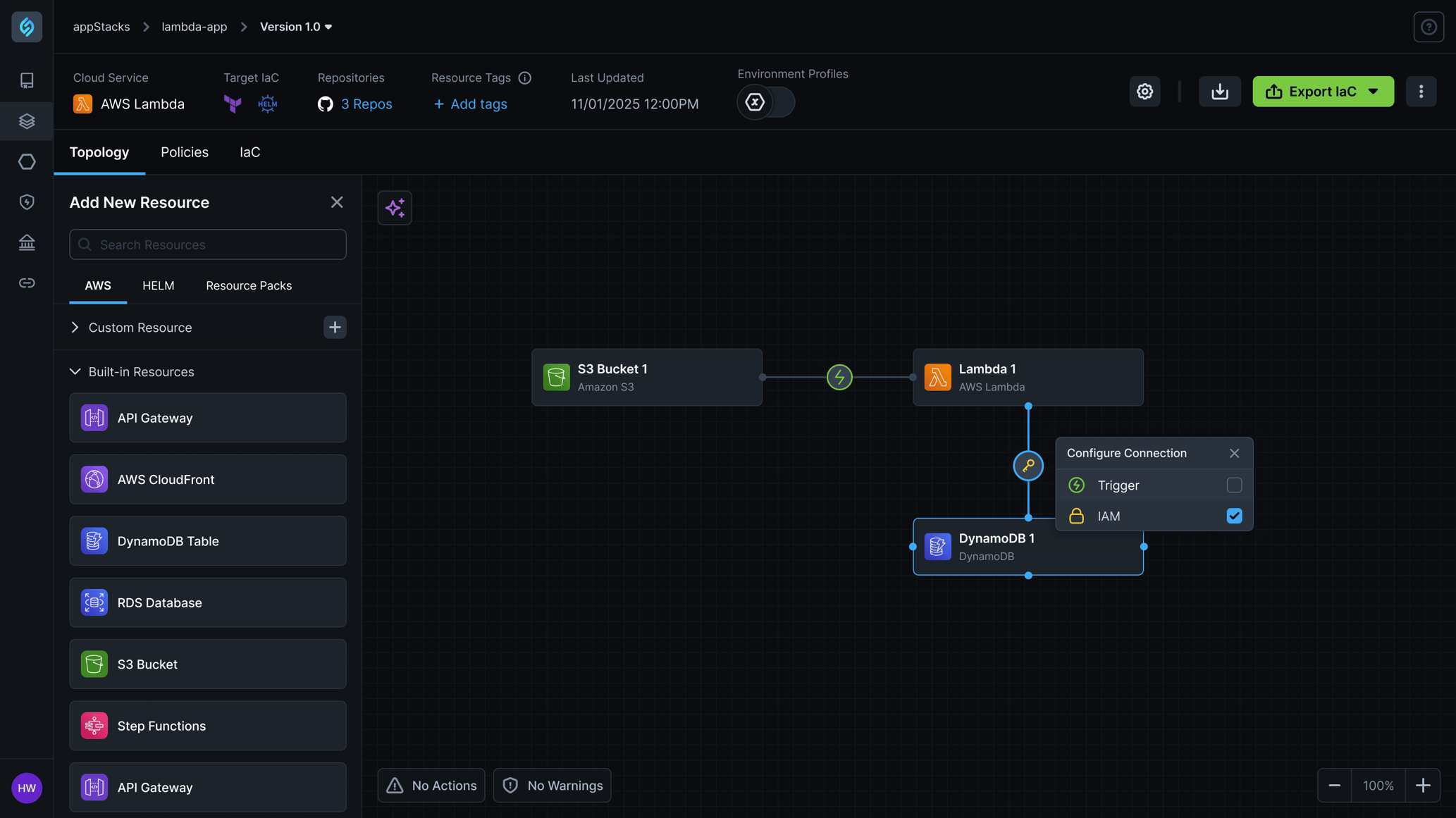Screen dimensions: 1456x818
Task: Select the S3 Bucket resource icon
Action: coord(94,664)
